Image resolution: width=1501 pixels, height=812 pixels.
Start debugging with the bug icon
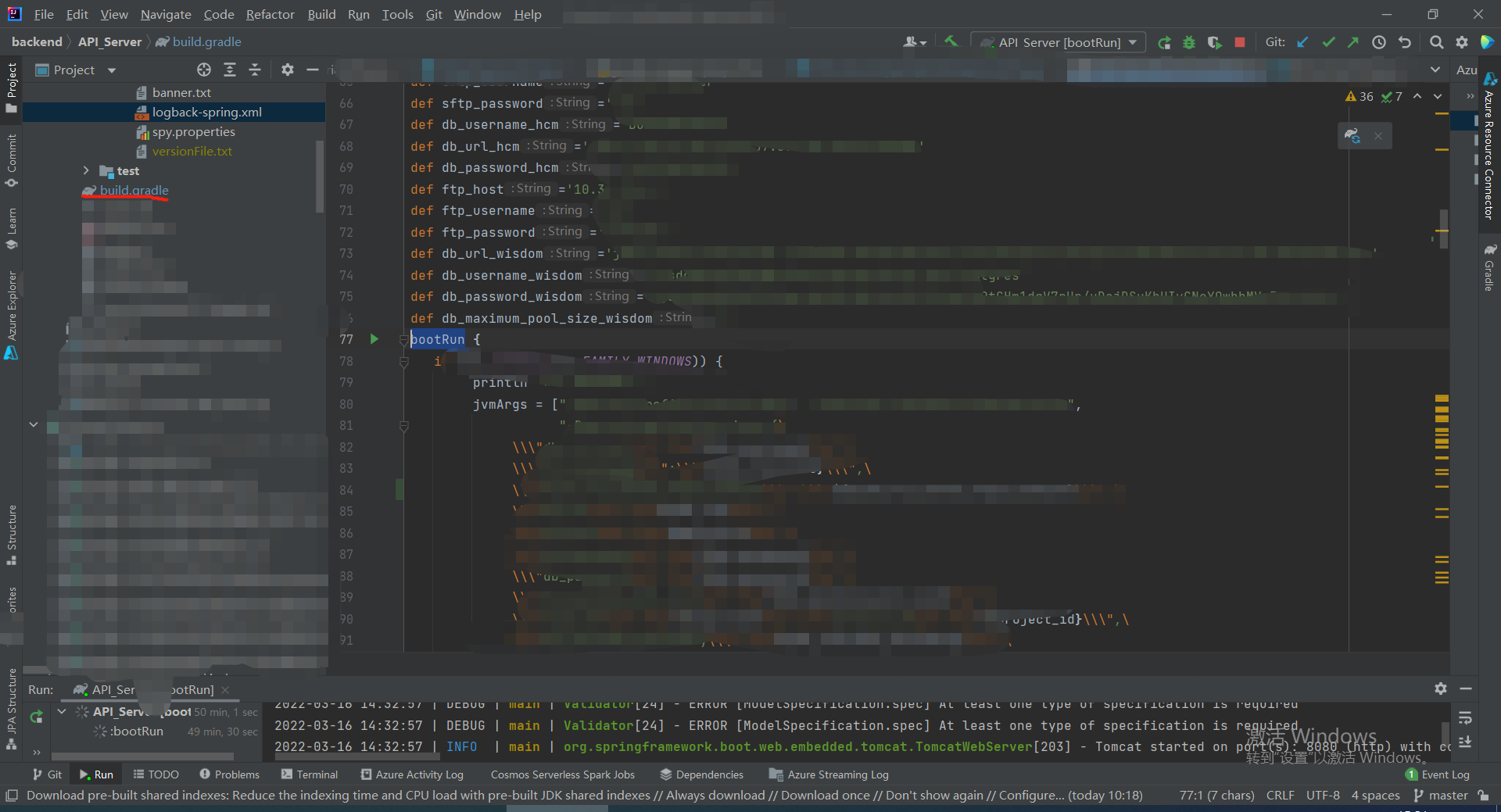click(1189, 42)
